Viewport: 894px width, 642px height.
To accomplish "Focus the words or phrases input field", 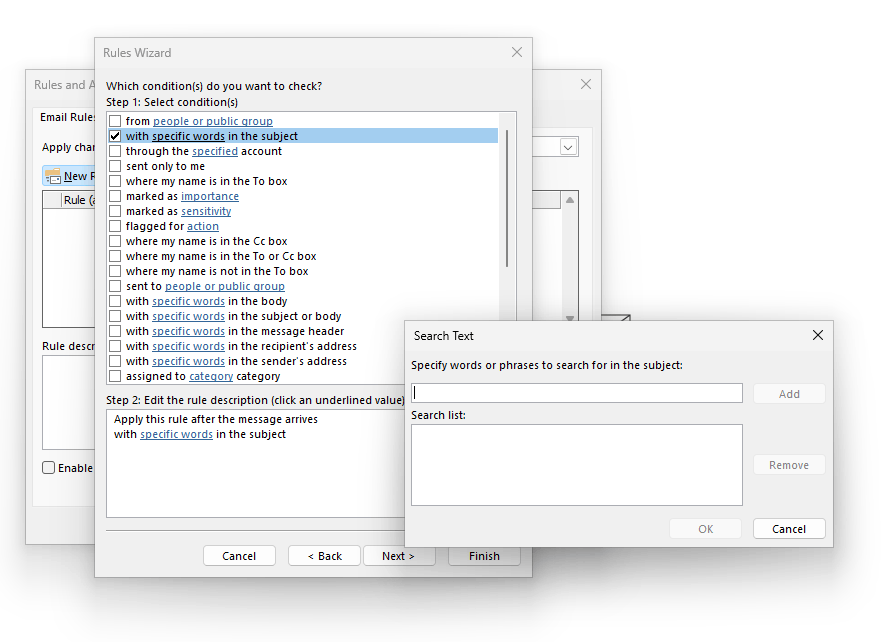I will coord(576,393).
